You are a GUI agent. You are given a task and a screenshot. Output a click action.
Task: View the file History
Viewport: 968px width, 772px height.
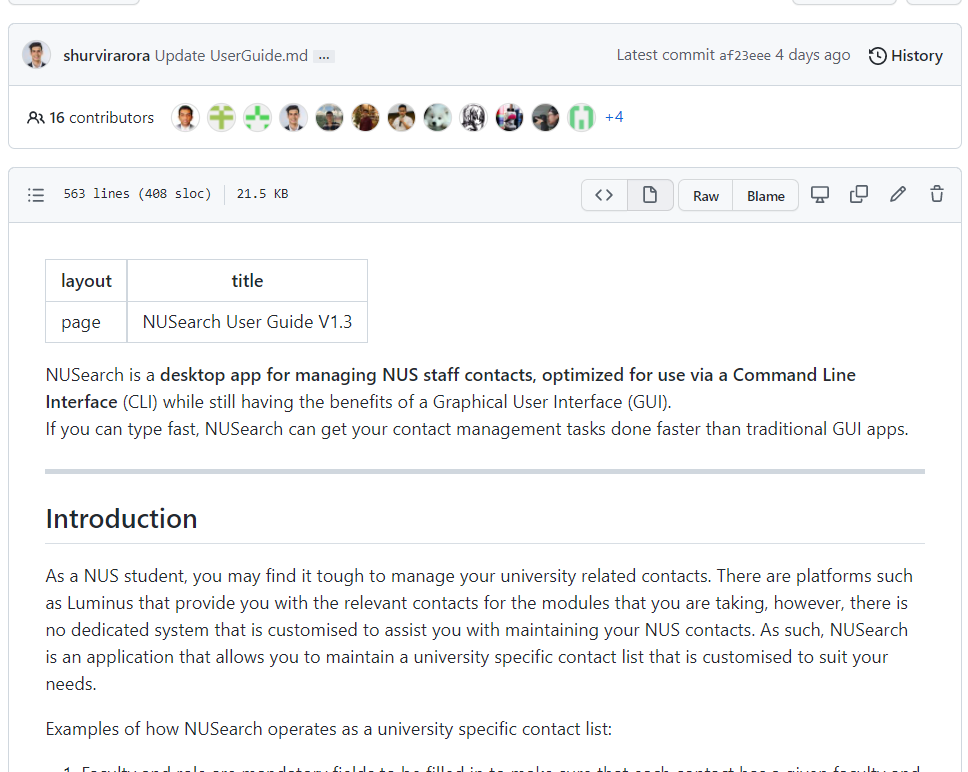pos(906,56)
